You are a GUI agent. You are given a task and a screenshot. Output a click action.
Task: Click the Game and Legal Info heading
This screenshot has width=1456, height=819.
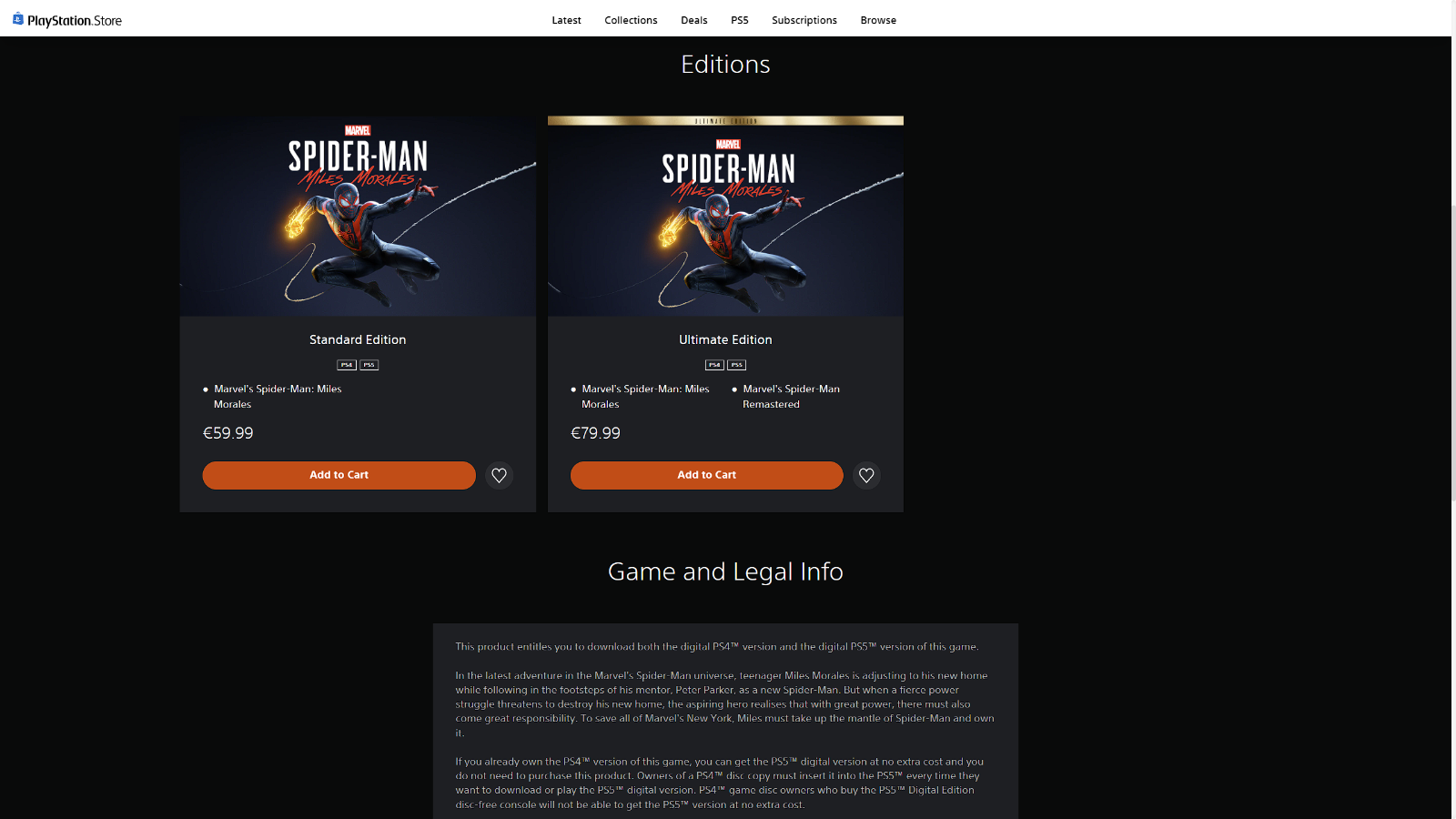click(x=725, y=571)
